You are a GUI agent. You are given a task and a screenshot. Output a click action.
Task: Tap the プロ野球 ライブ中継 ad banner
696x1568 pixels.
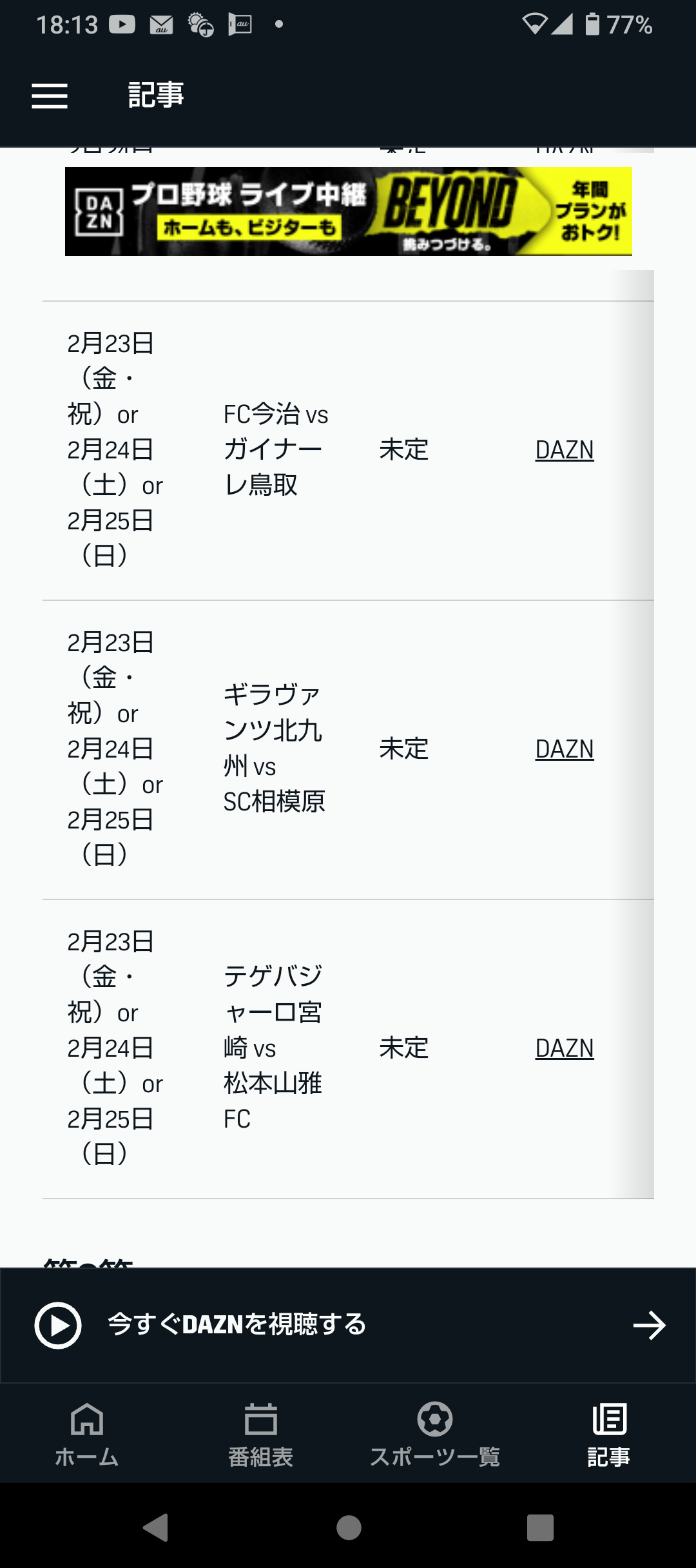tap(348, 211)
